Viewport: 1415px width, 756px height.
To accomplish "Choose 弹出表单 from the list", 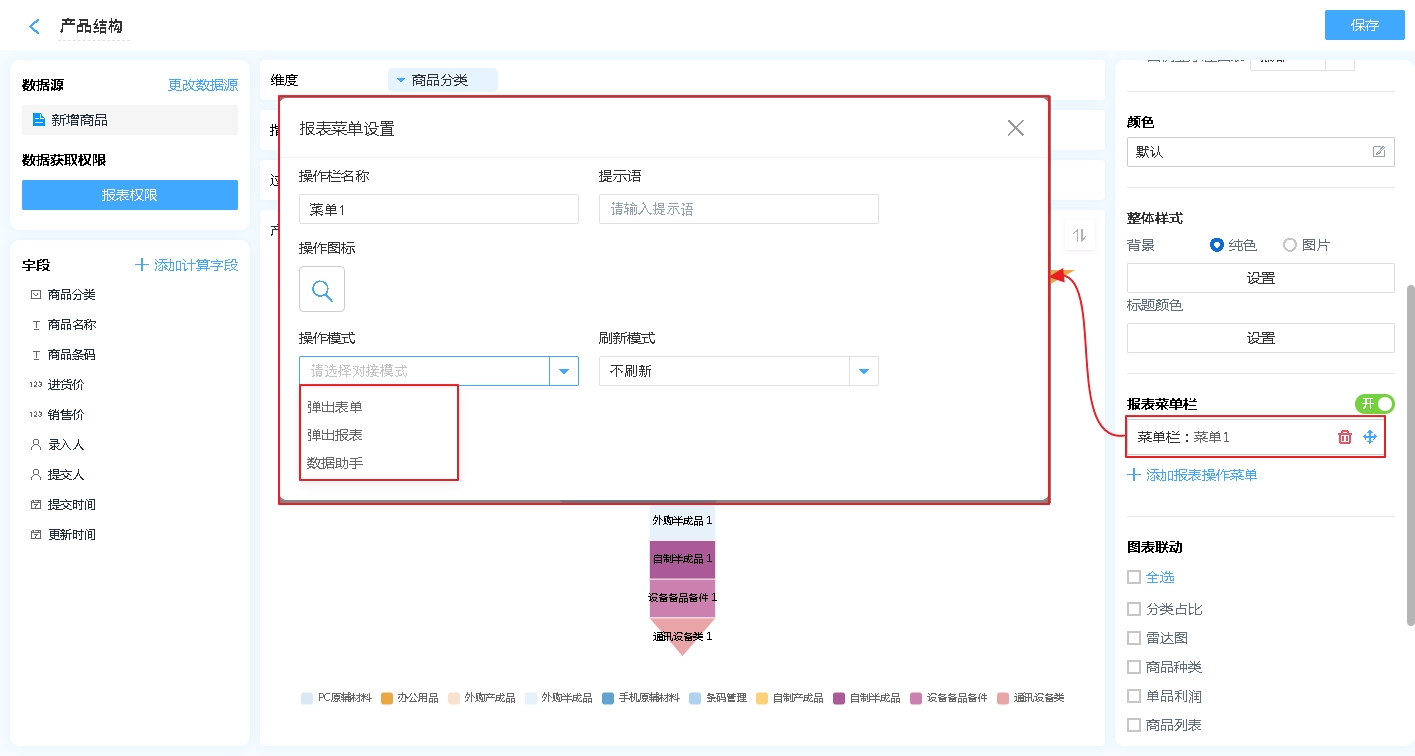I will 335,407.
